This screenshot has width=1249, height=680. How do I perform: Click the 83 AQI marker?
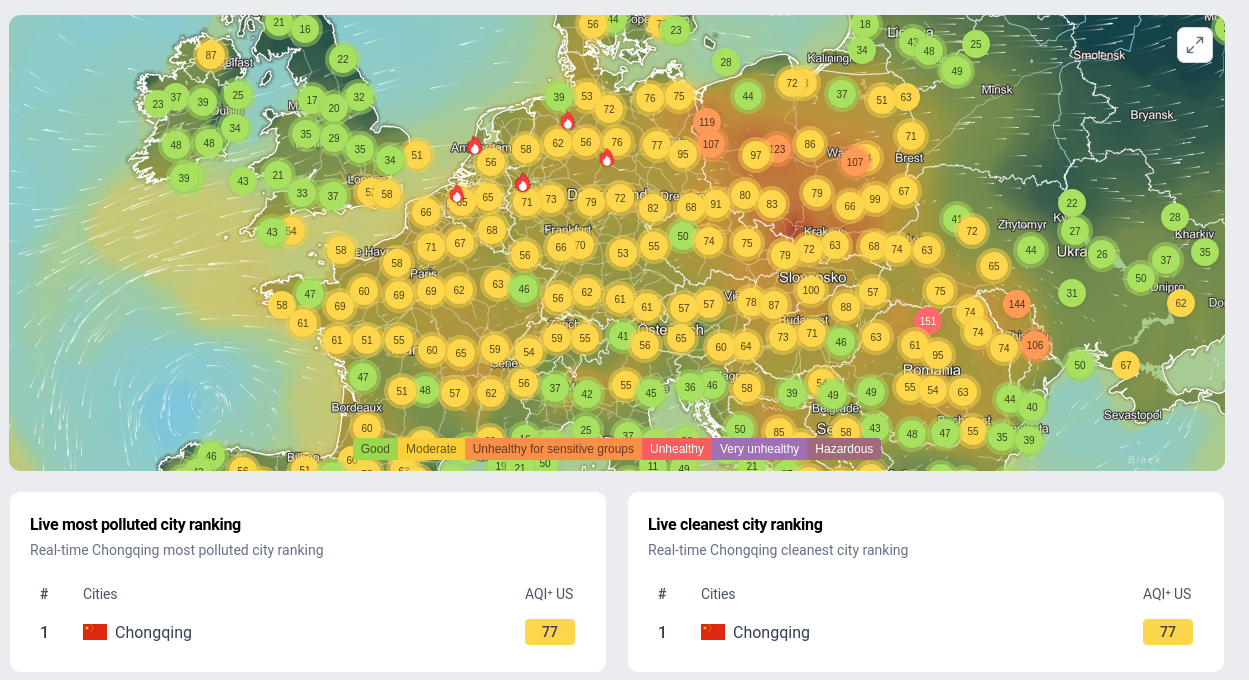tap(771, 204)
